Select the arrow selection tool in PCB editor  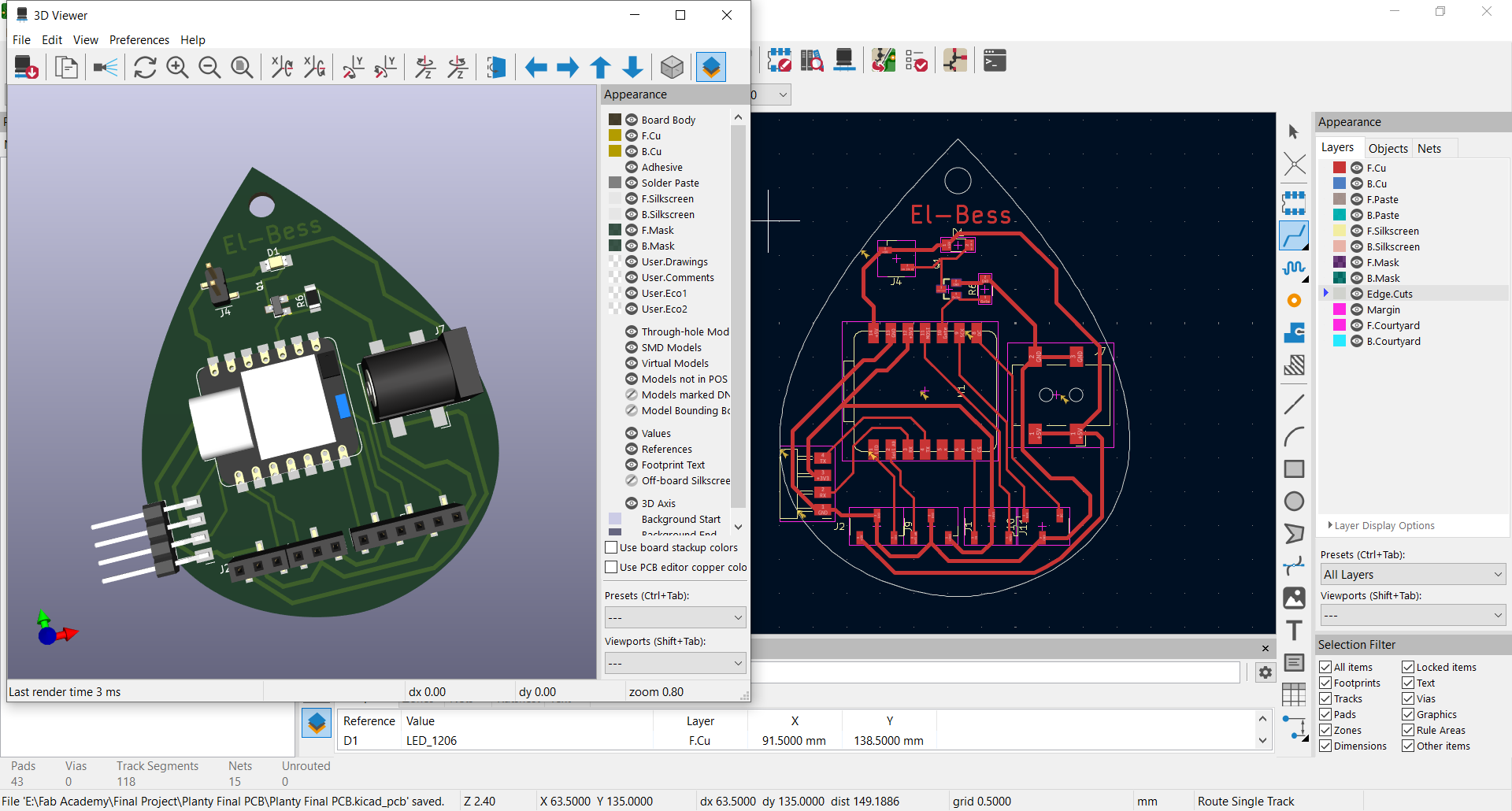1294,132
